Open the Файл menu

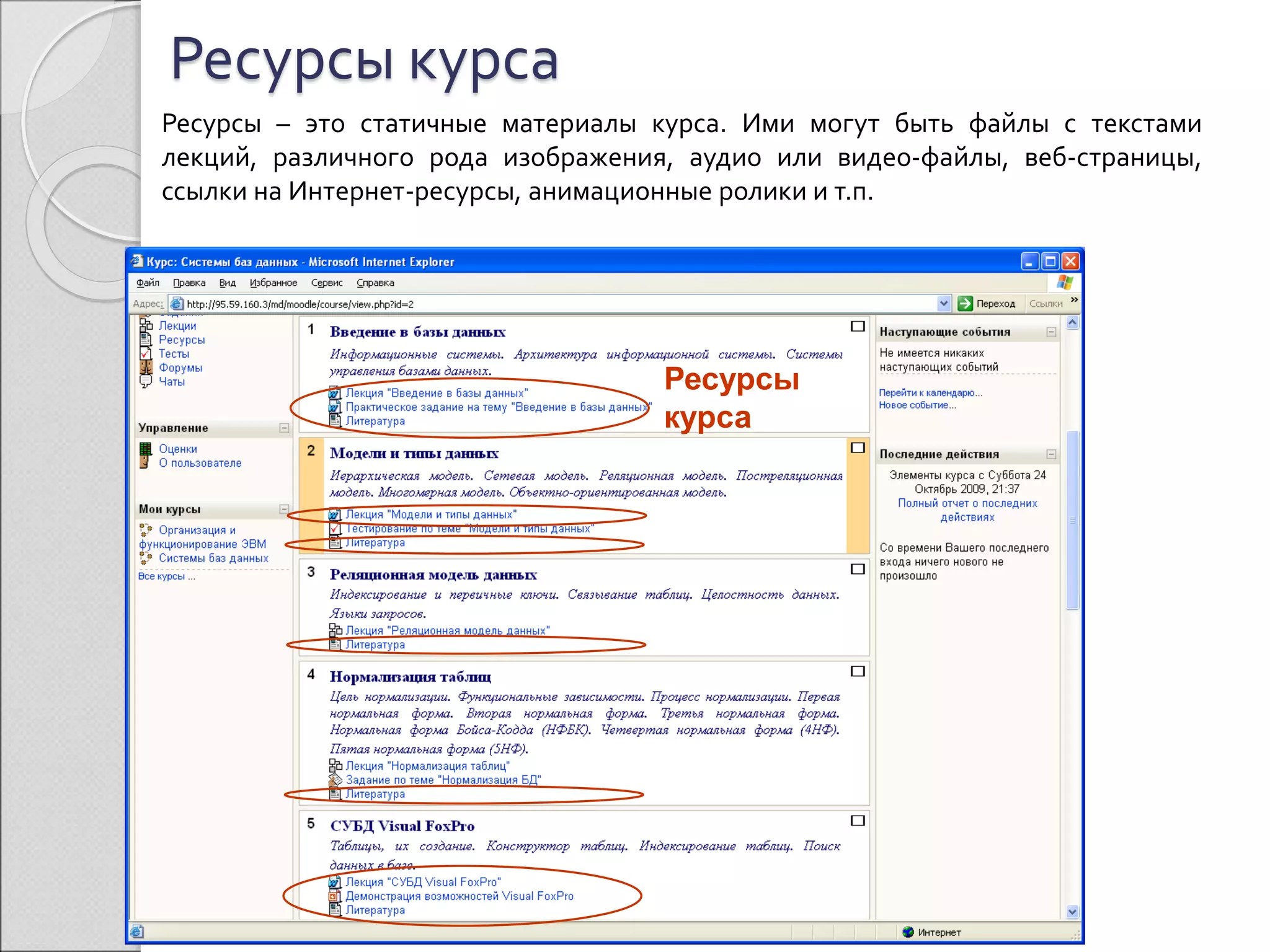(x=148, y=283)
